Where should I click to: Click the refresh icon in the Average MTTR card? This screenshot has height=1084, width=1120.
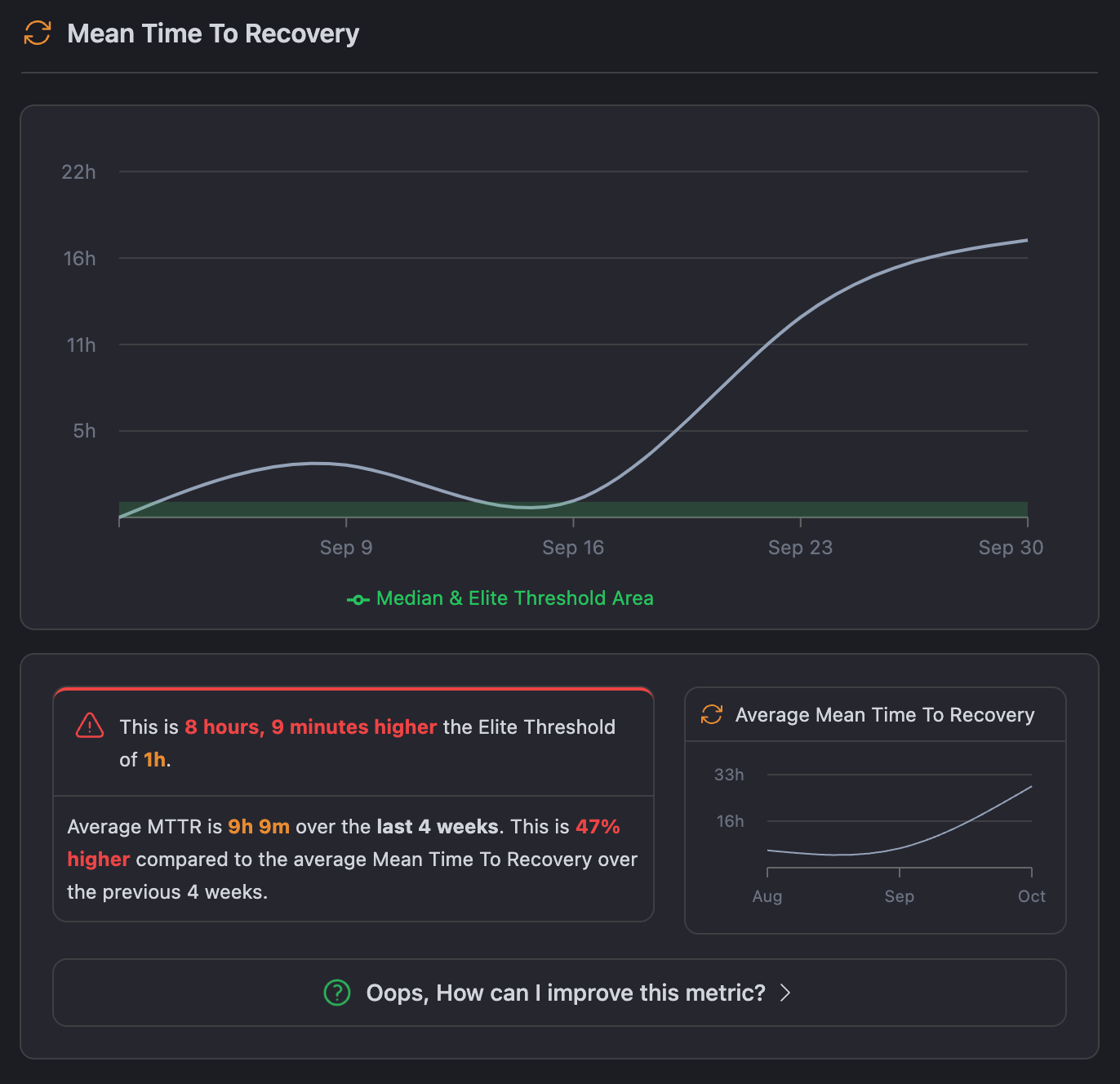pyautogui.click(x=712, y=714)
